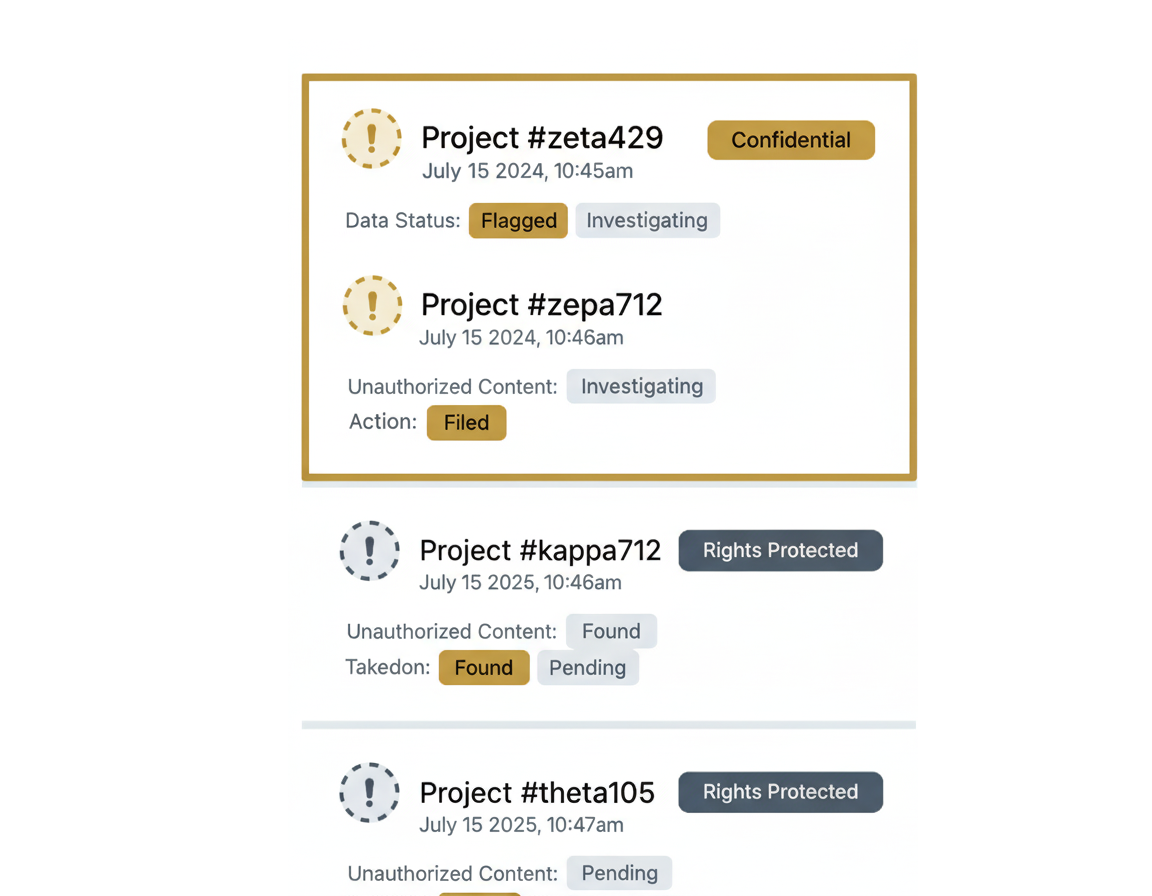Click the gray Found unauthorized content tag

[x=611, y=631]
